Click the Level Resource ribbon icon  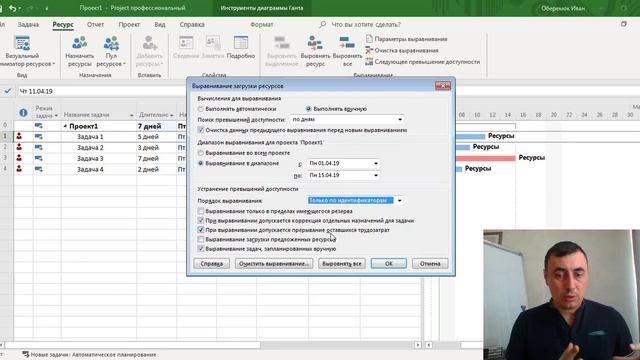pos(315,43)
